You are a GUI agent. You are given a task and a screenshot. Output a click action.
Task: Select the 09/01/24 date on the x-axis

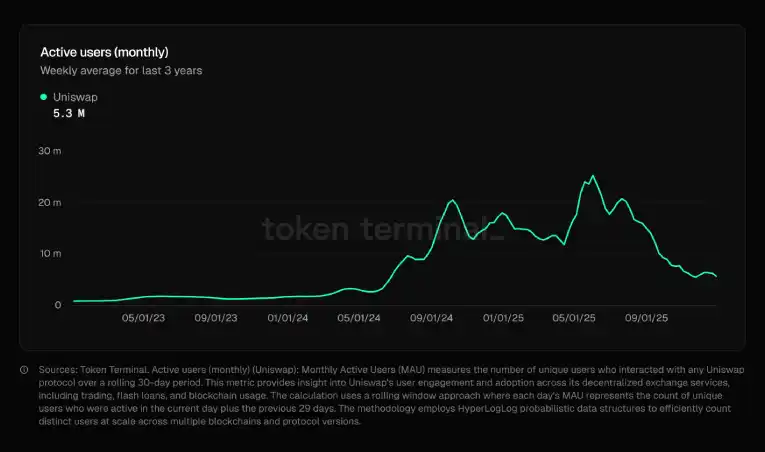pos(431,318)
